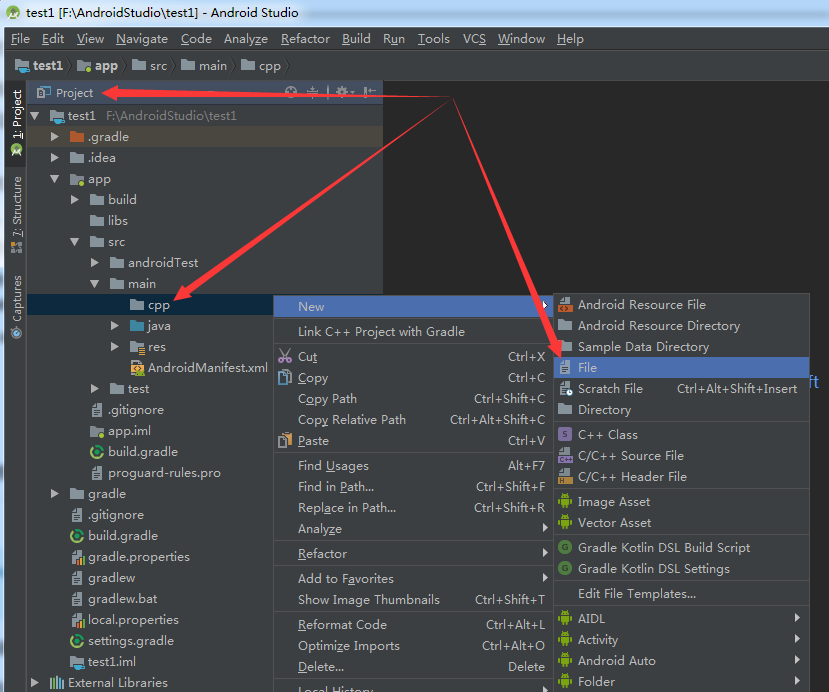Collapse the app module node
The height and width of the screenshot is (692, 829).
coord(54,179)
